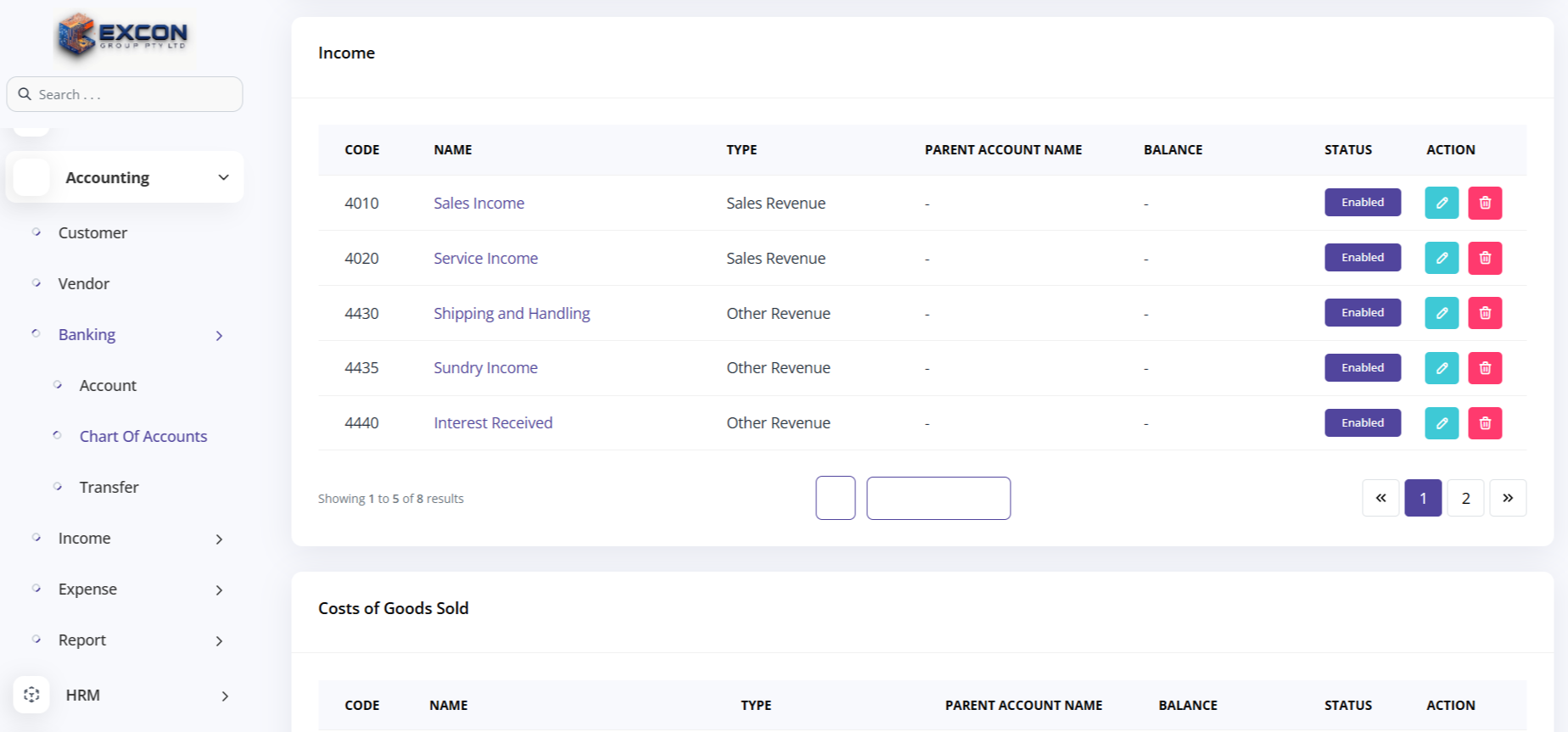The height and width of the screenshot is (732, 1568).
Task: Edit the Sundry Income account
Action: point(1441,368)
